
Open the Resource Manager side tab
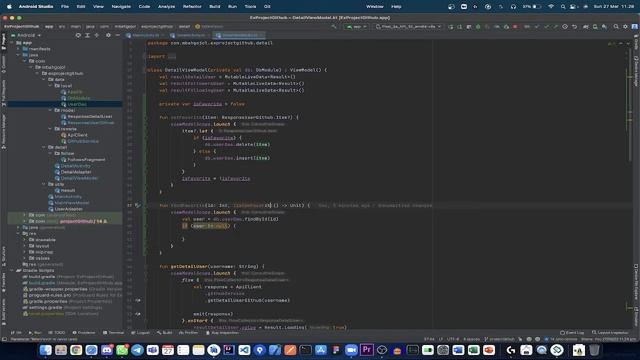(3, 131)
